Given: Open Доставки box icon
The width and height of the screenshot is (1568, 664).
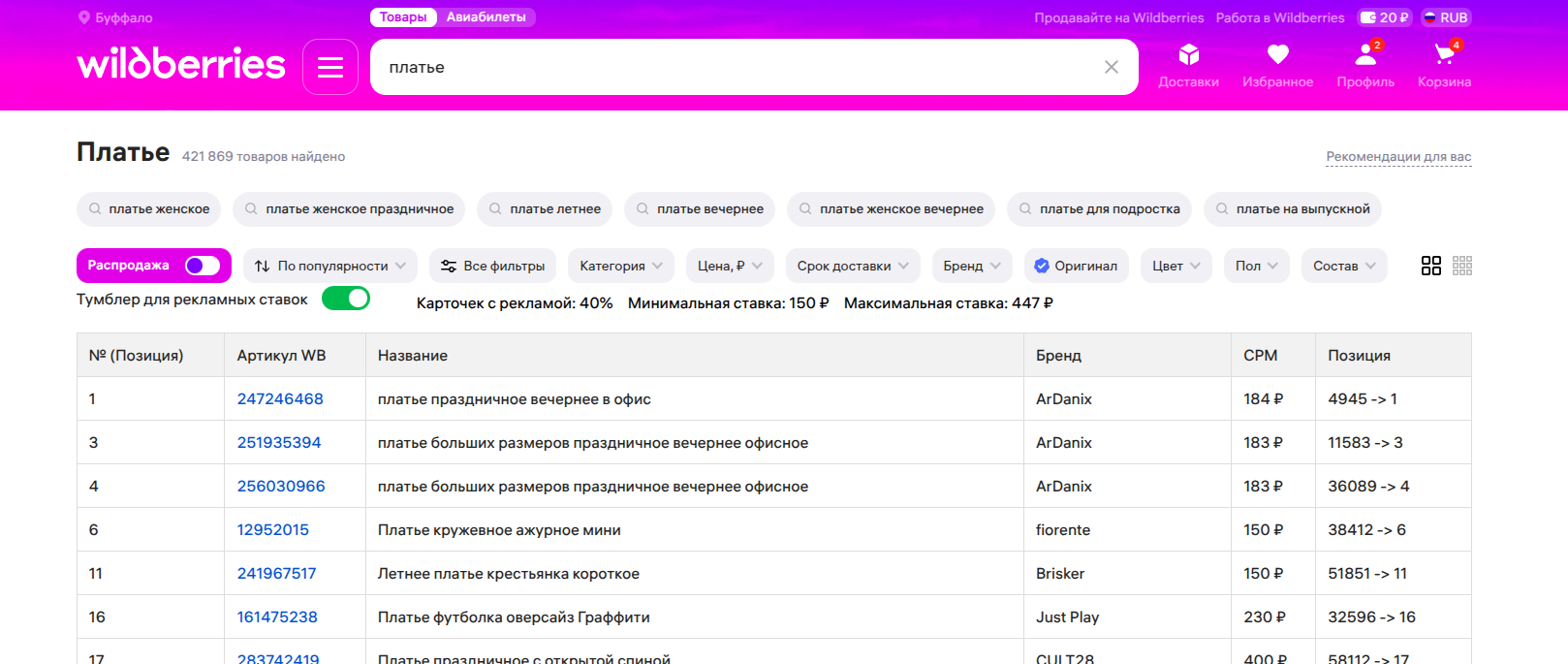Looking at the screenshot, I should (1188, 55).
